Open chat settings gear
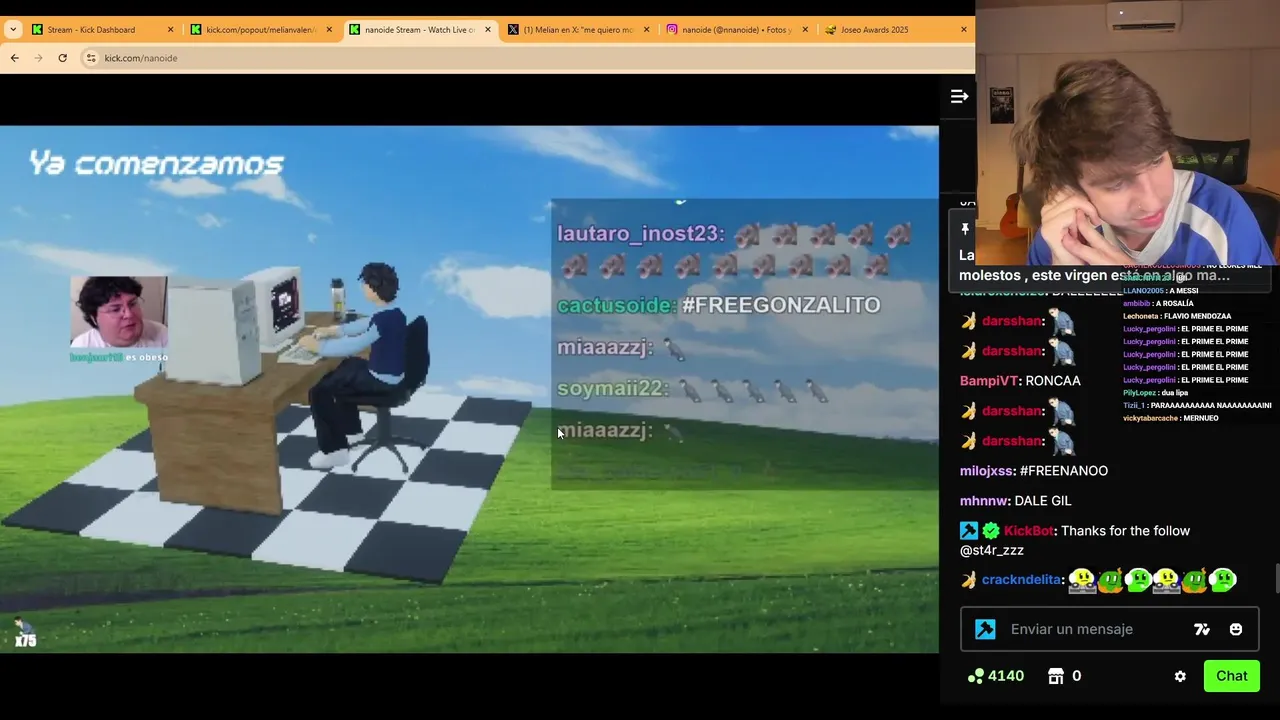 coord(1180,676)
